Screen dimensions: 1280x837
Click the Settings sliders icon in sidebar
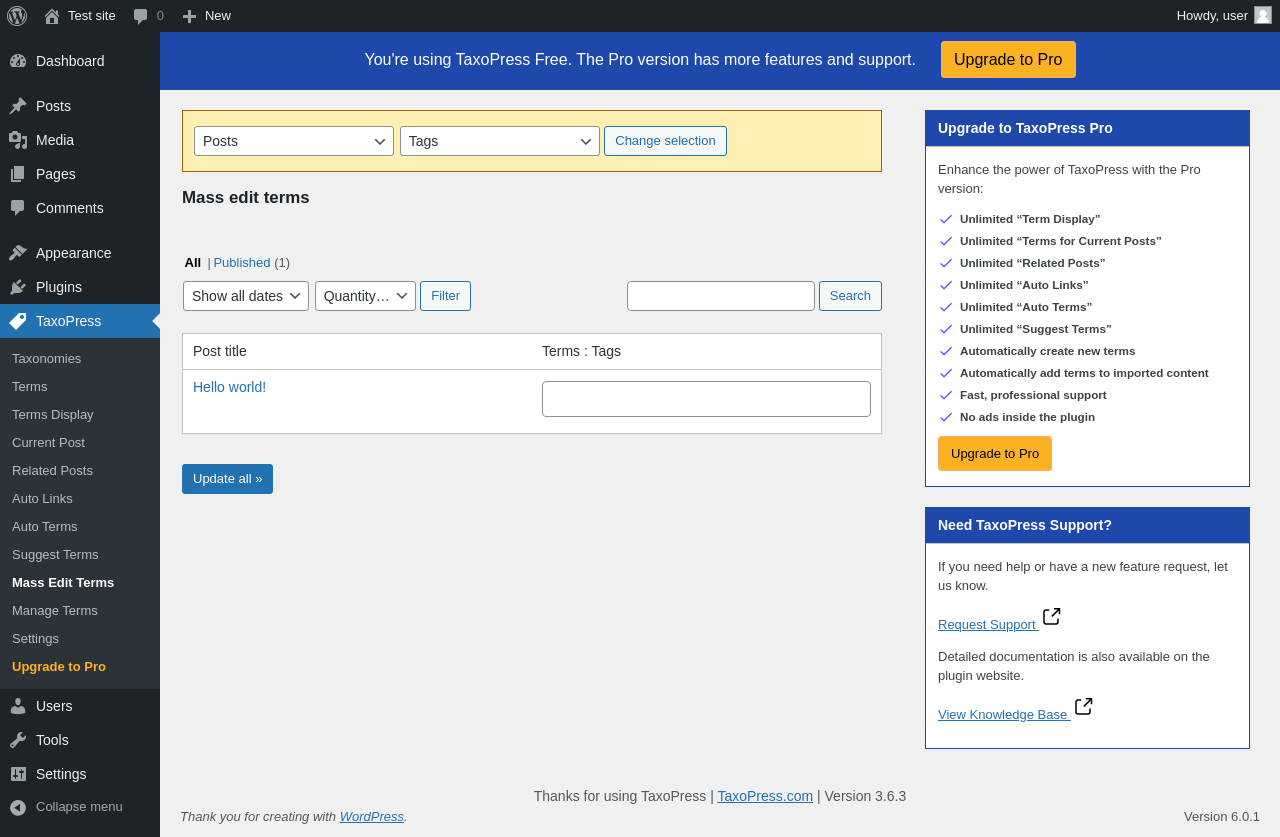tap(18, 774)
